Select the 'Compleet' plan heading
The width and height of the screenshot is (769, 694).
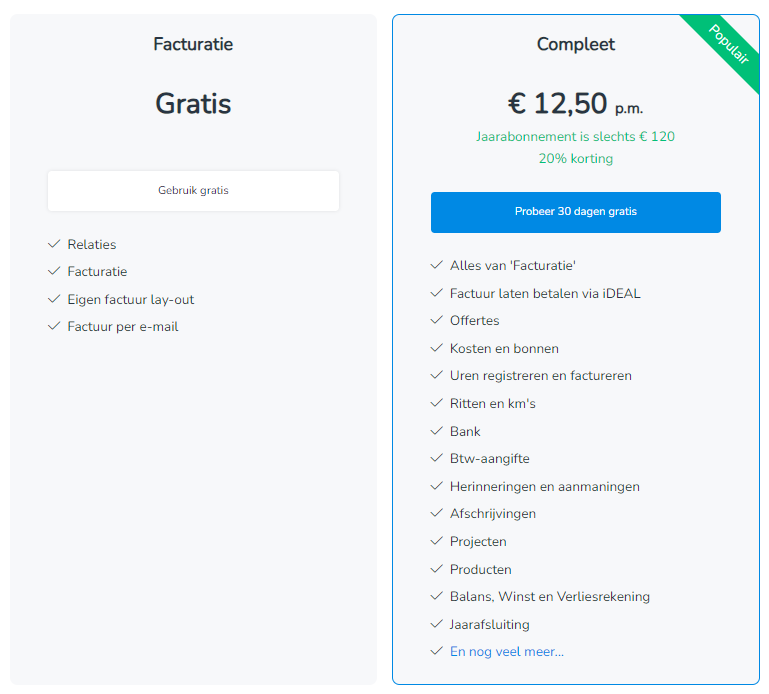[x=575, y=44]
